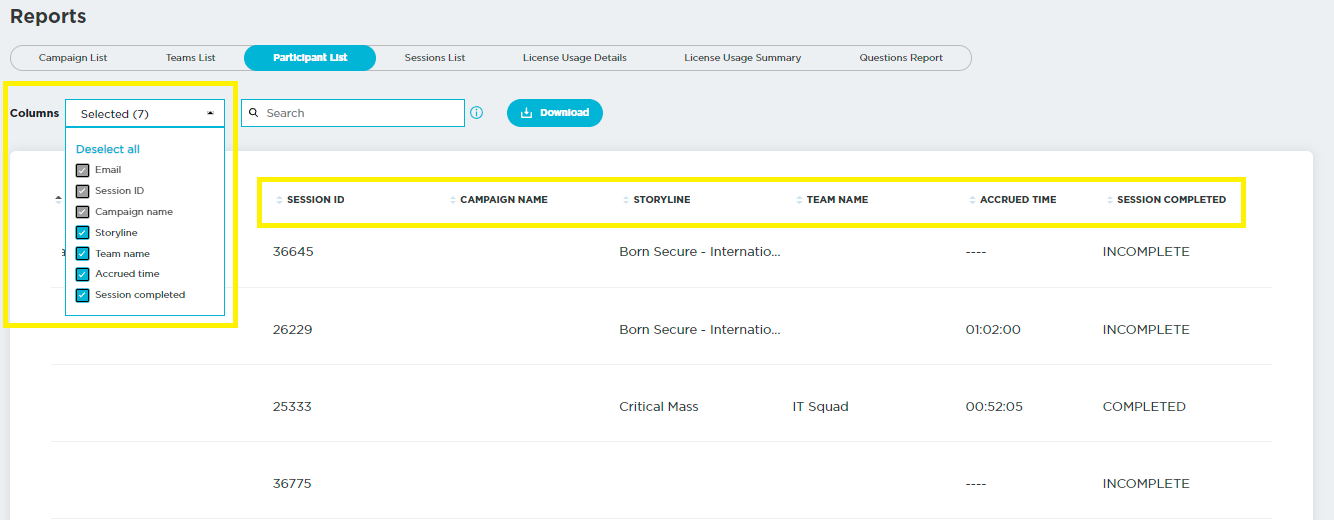1334x520 pixels.
Task: Uncheck the Accrued time column checkbox
Action: click(x=83, y=274)
